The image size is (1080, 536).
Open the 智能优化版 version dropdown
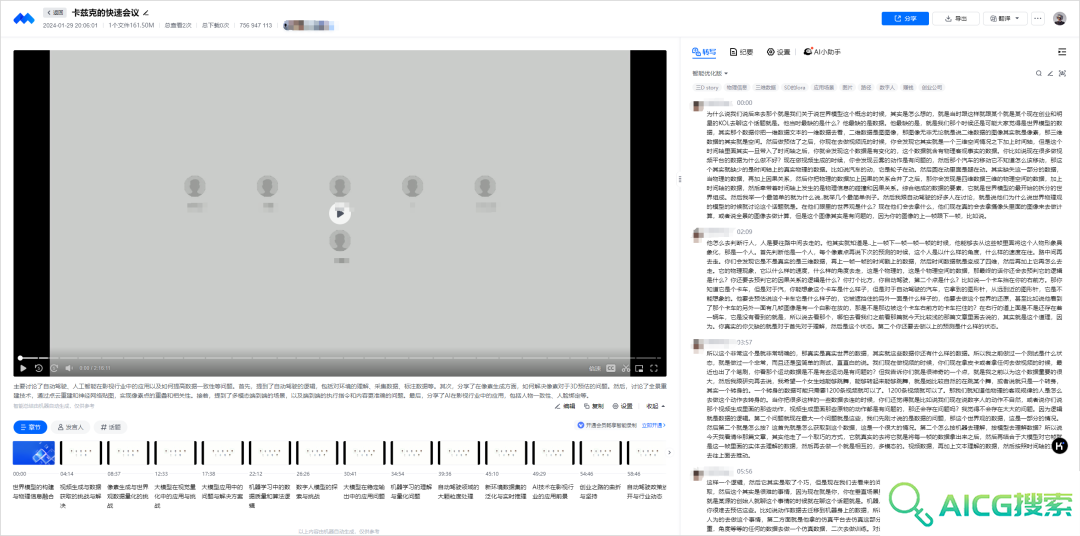710,73
